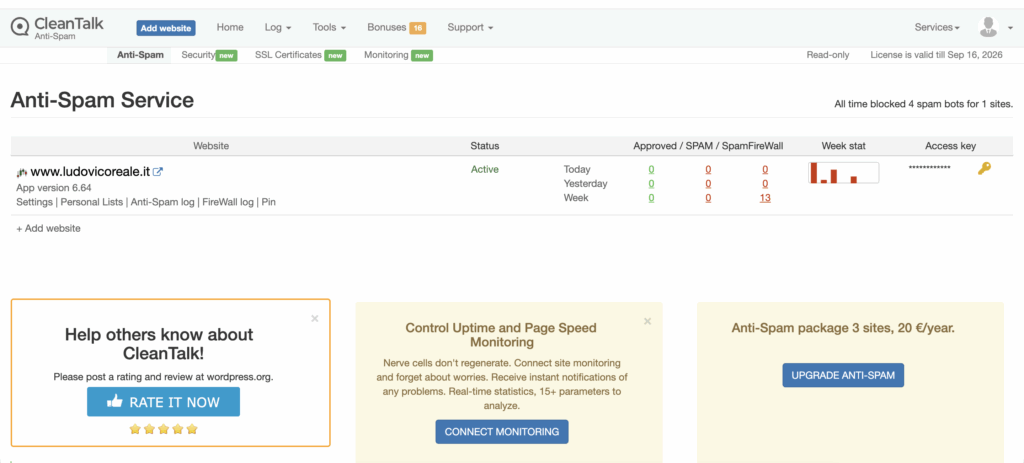The height and width of the screenshot is (463, 1024).
Task: Click Anti-Spam package 3 sites, 20 €/year text
Action: click(x=843, y=328)
